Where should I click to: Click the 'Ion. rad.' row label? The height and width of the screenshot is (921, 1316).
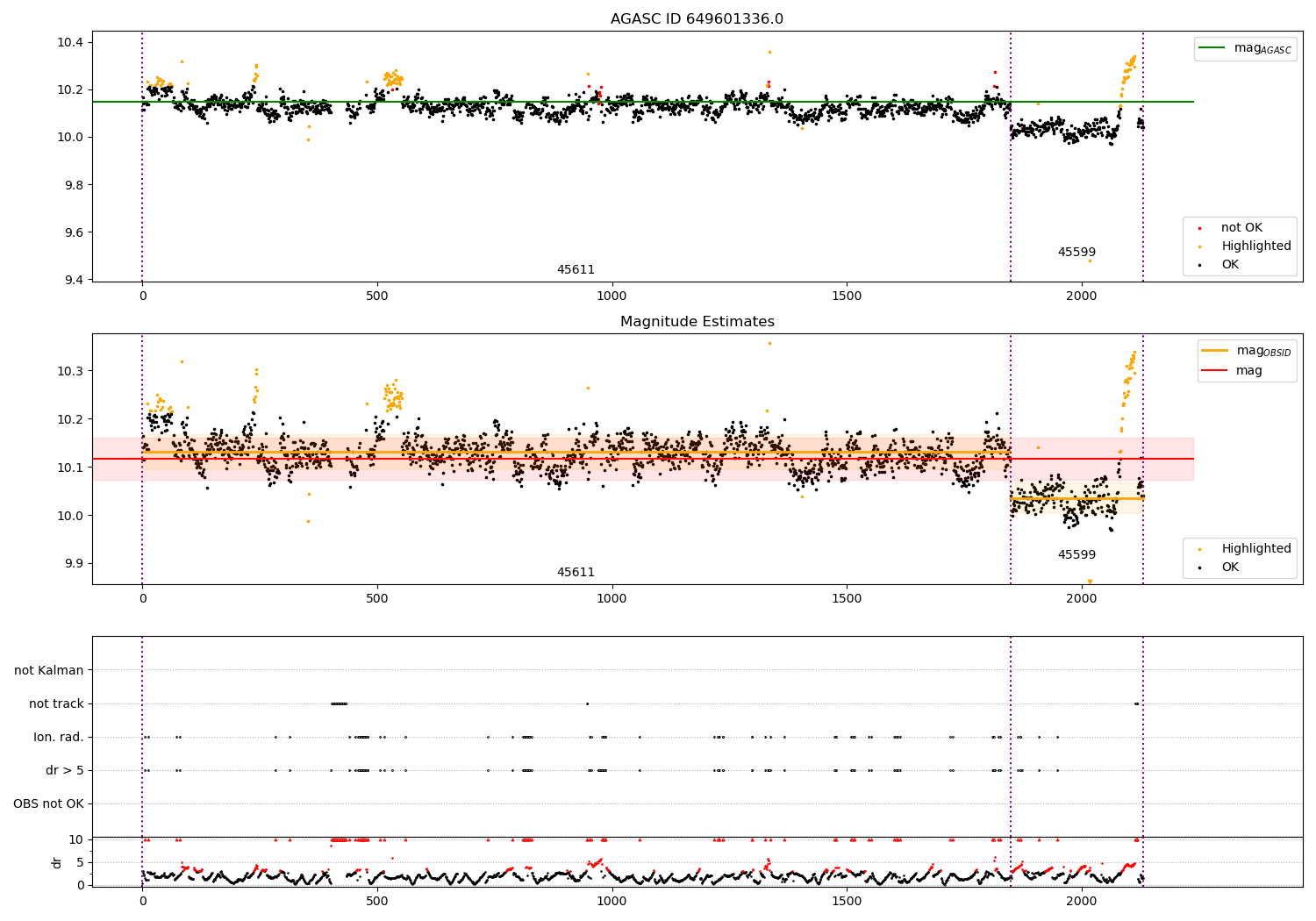point(59,738)
